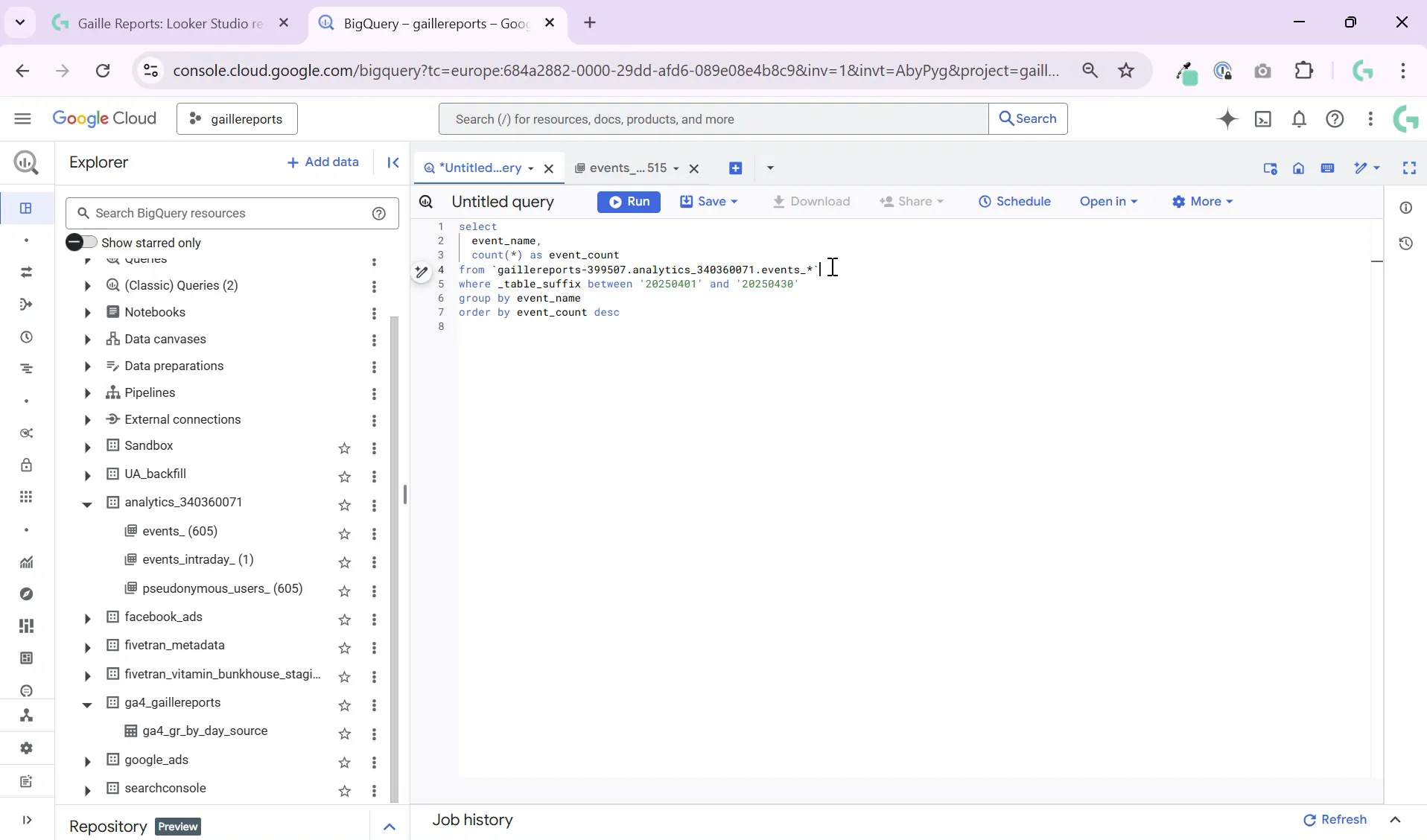Click the SQL generation wand icon in gutter

click(x=421, y=273)
